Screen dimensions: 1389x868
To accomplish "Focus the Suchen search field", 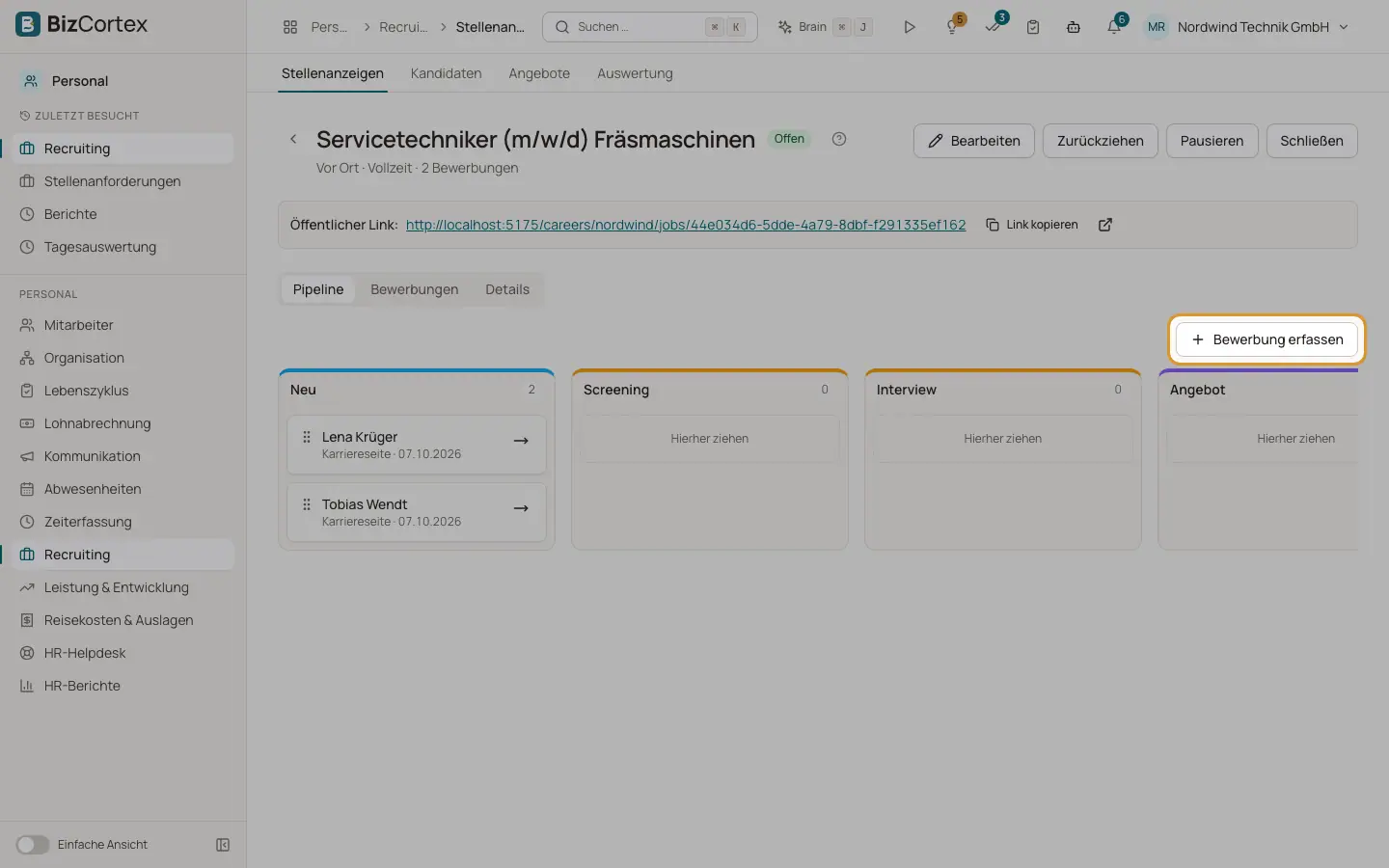I will [x=650, y=27].
